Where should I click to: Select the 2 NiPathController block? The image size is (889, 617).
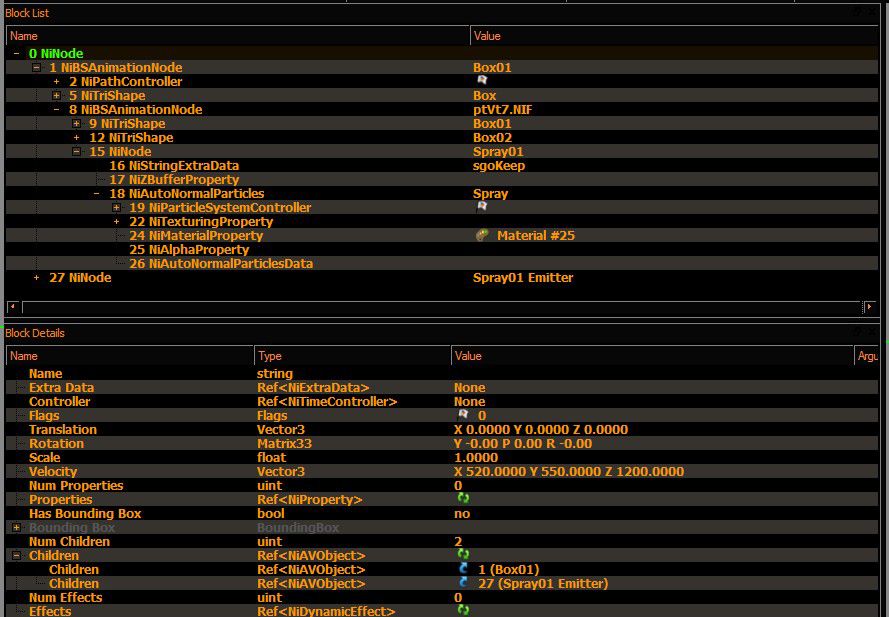(125, 82)
